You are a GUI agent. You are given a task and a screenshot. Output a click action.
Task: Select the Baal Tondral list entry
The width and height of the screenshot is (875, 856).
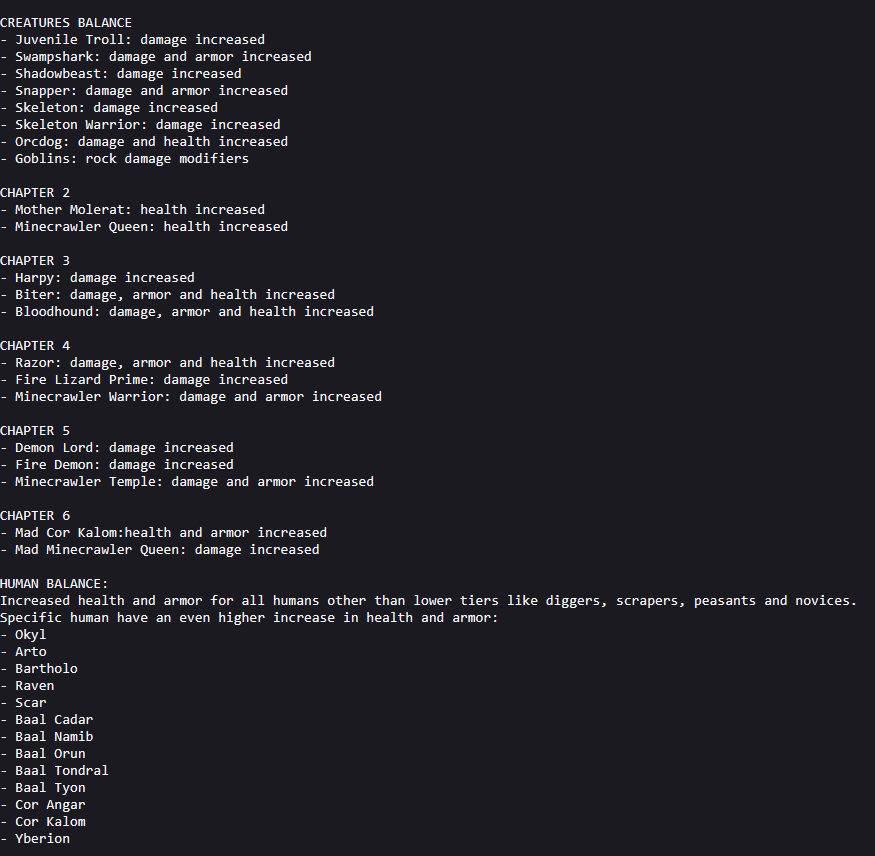coord(54,771)
